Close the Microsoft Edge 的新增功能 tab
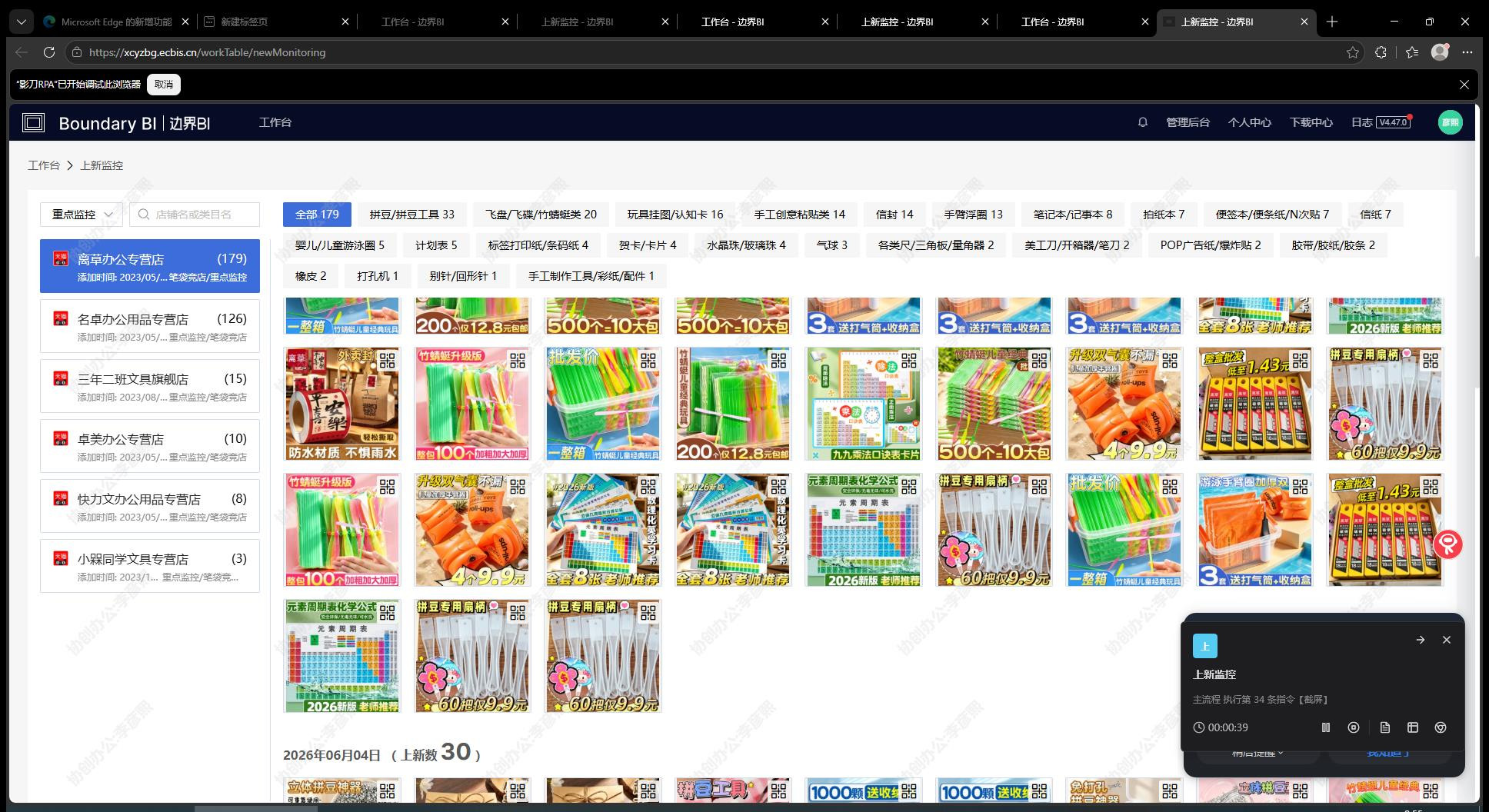This screenshot has height=812, width=1489. coord(185,22)
